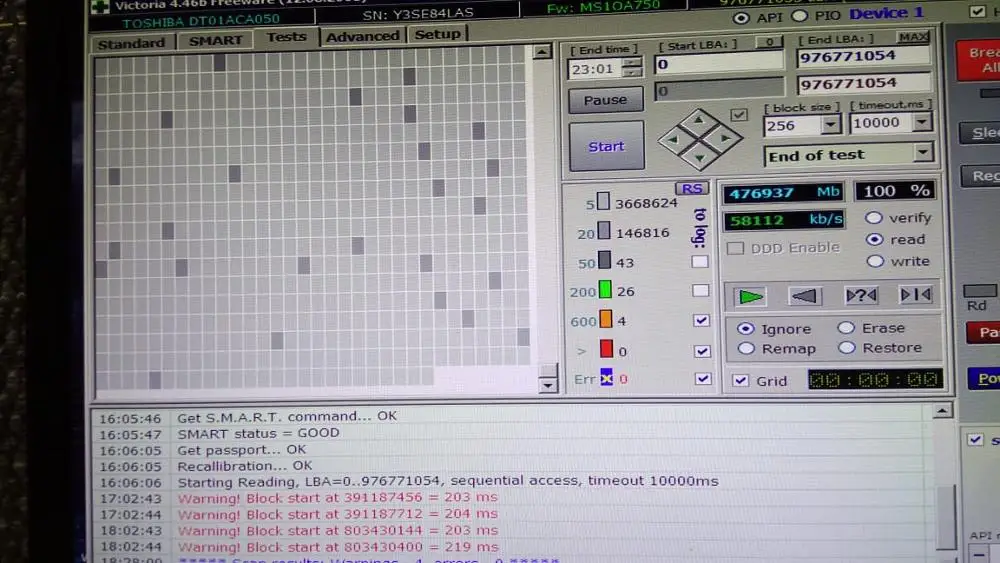
Task: Toggle the Grid checkbox
Action: coord(740,381)
